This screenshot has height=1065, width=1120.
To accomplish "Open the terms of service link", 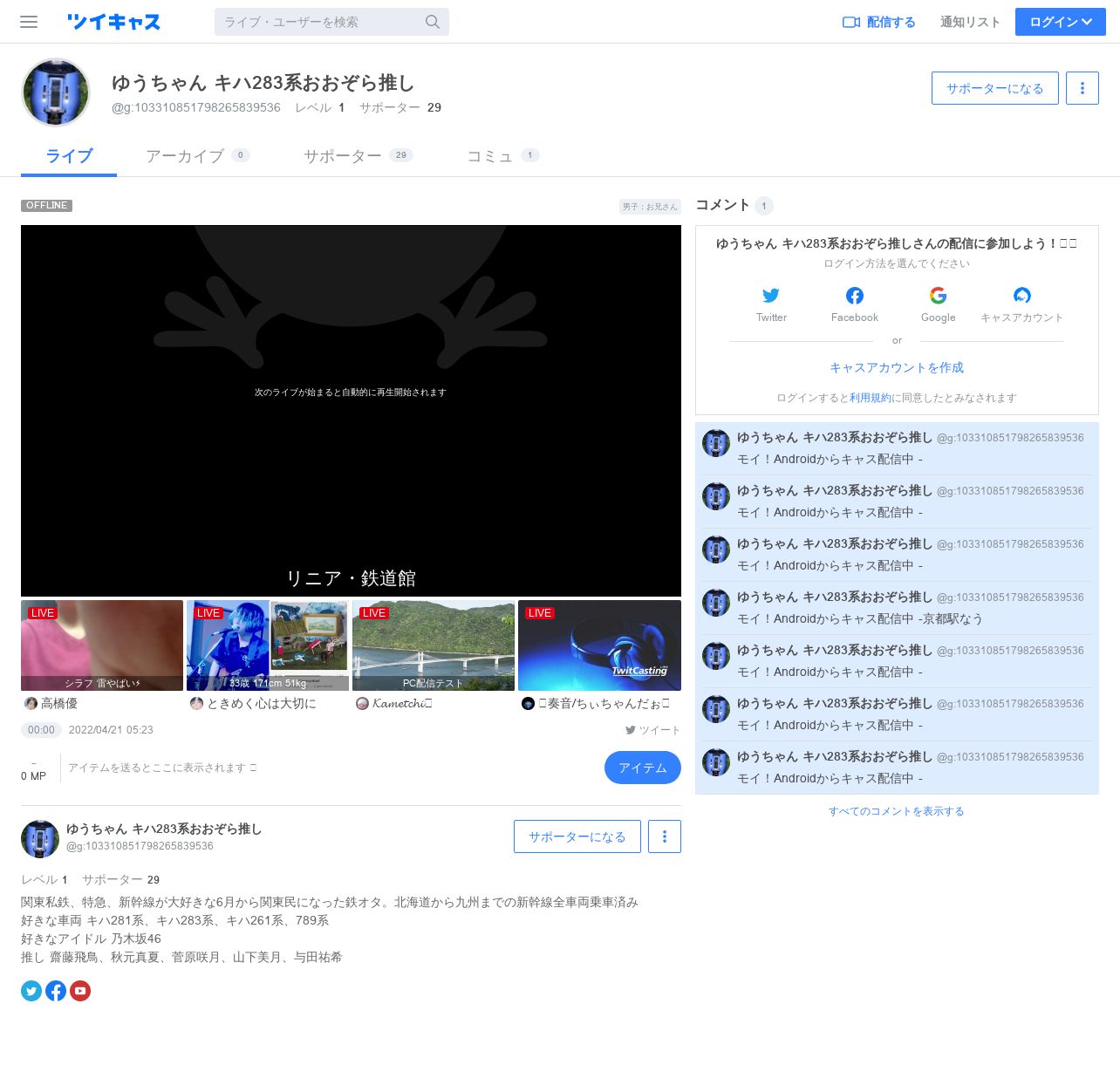I will pos(871,398).
